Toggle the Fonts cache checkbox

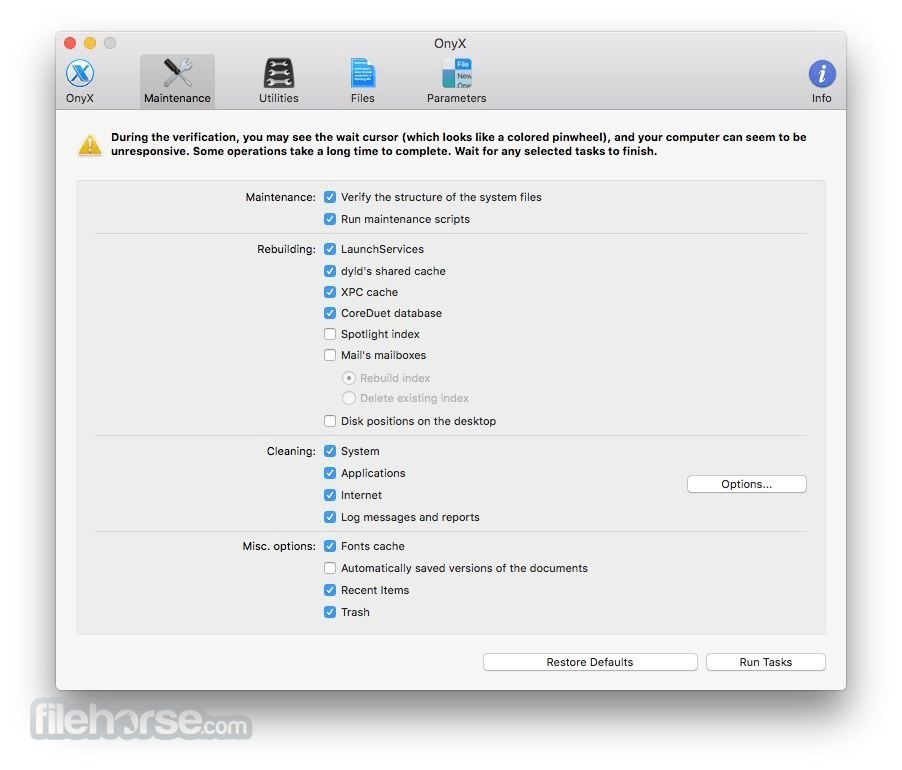(x=330, y=546)
